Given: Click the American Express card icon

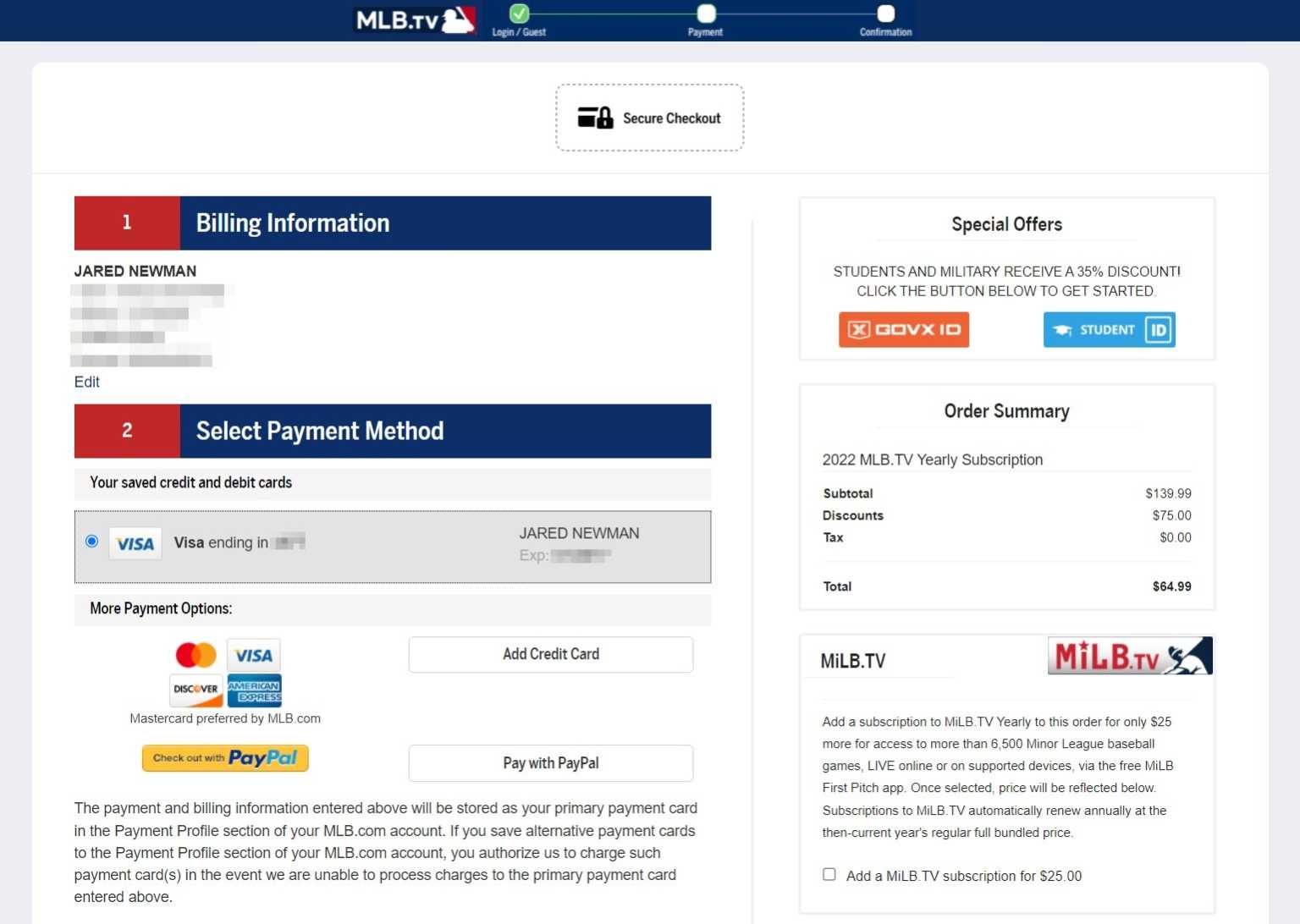Looking at the screenshot, I should click(253, 690).
